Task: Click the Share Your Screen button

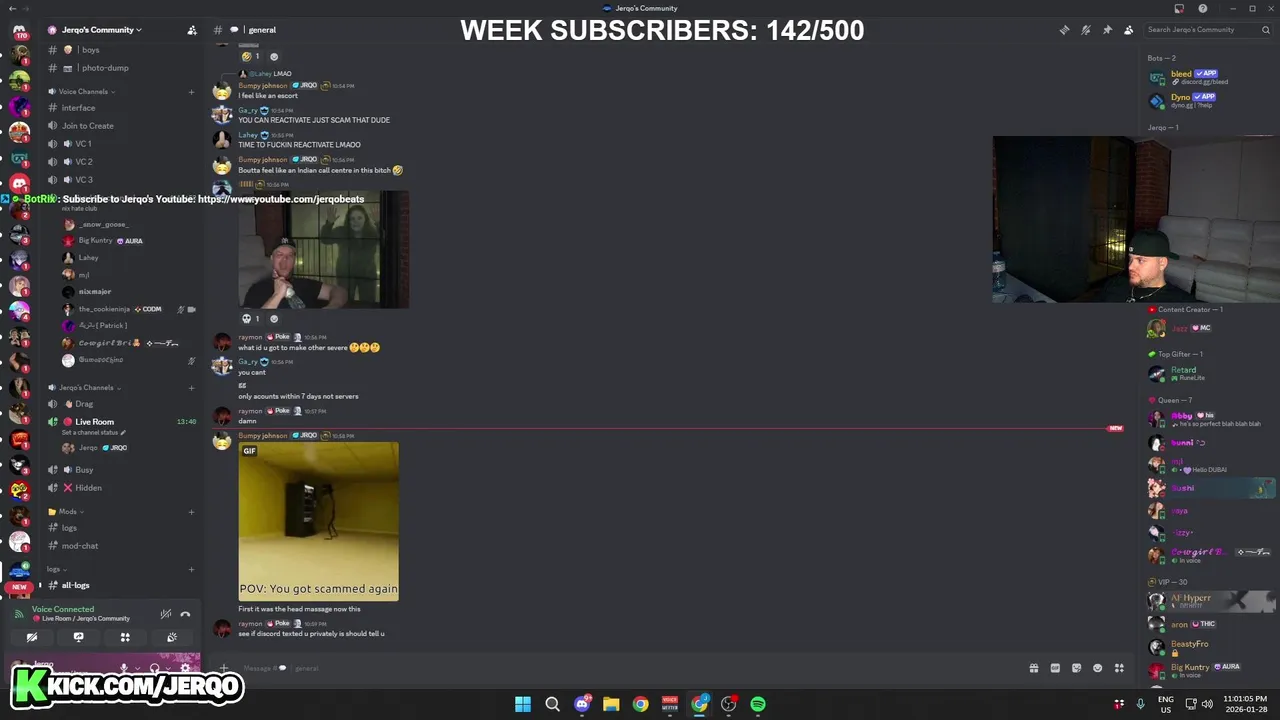Action: pyautogui.click(x=78, y=637)
